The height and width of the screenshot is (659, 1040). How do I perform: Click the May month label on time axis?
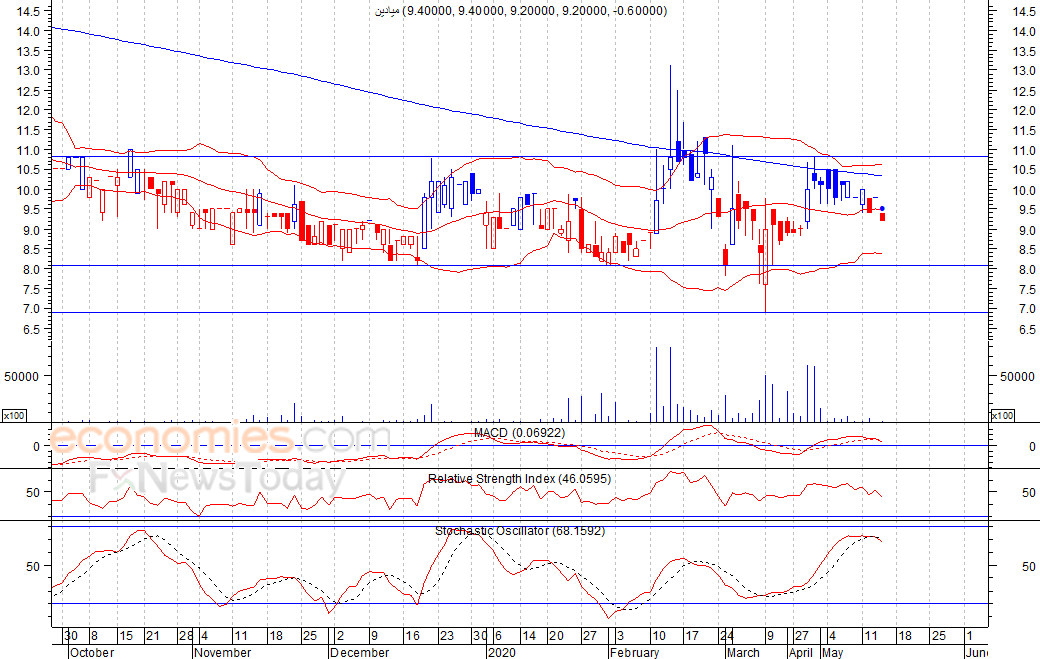coord(832,652)
